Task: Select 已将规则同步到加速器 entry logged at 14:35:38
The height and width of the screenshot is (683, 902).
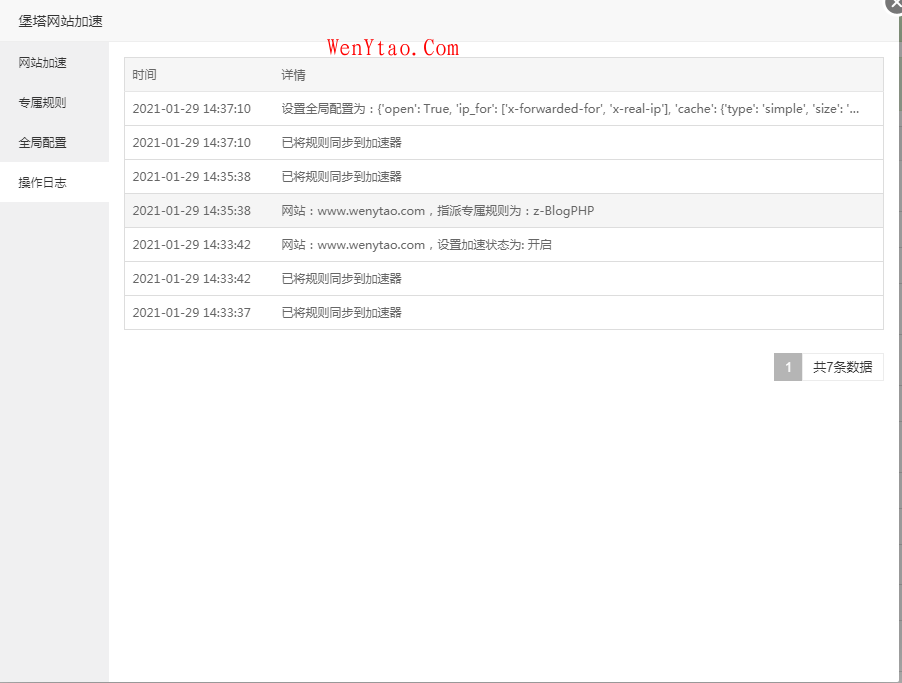Action: (341, 177)
